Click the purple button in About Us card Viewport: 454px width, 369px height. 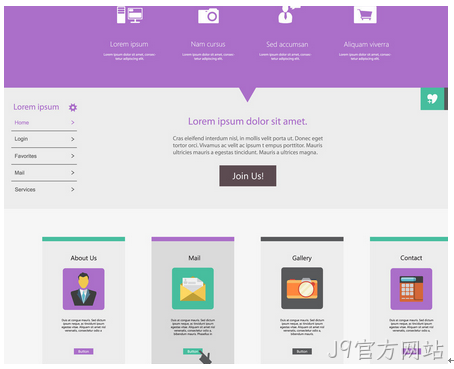[84, 351]
